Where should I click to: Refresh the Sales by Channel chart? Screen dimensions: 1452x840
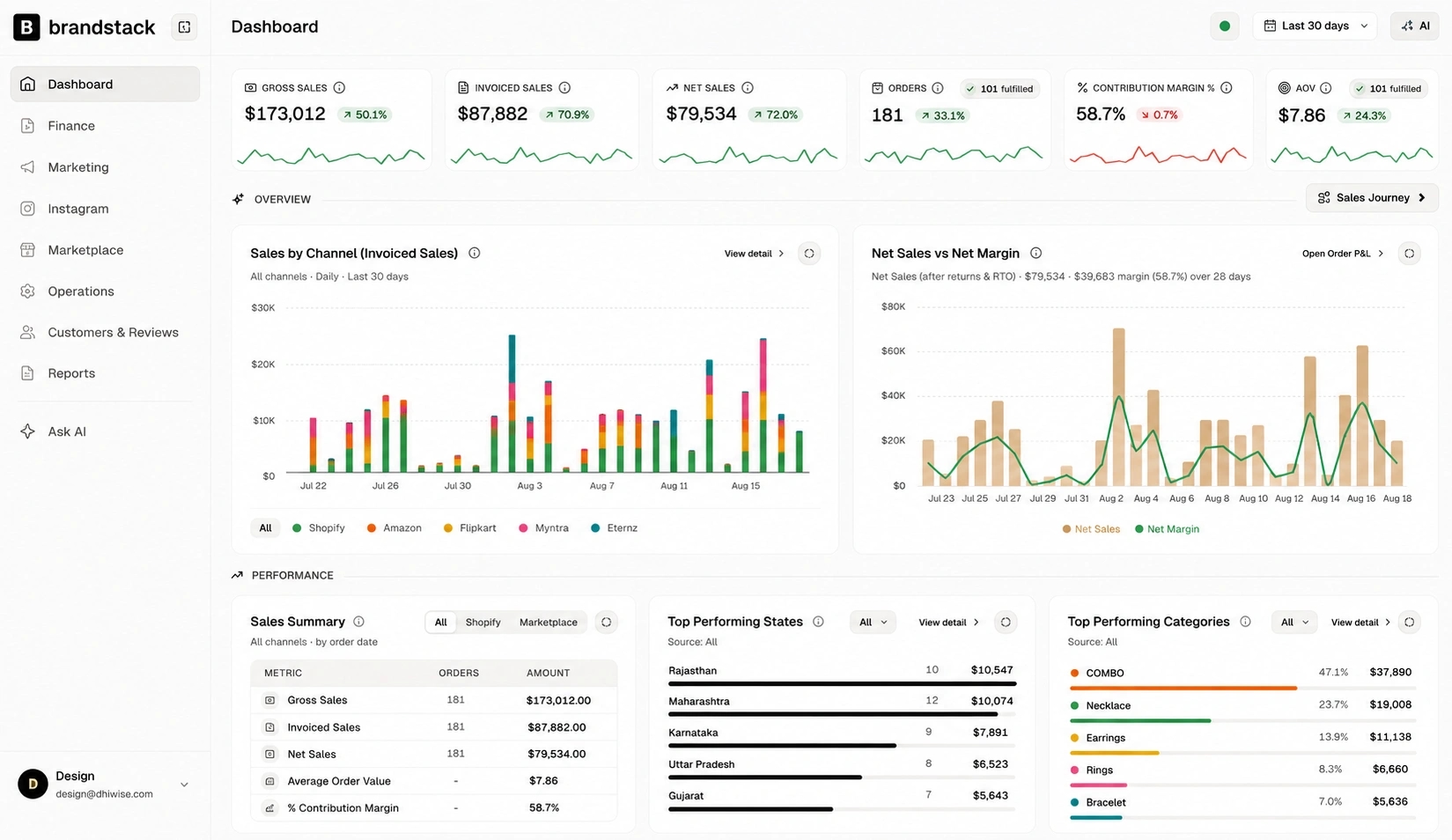[x=809, y=254]
